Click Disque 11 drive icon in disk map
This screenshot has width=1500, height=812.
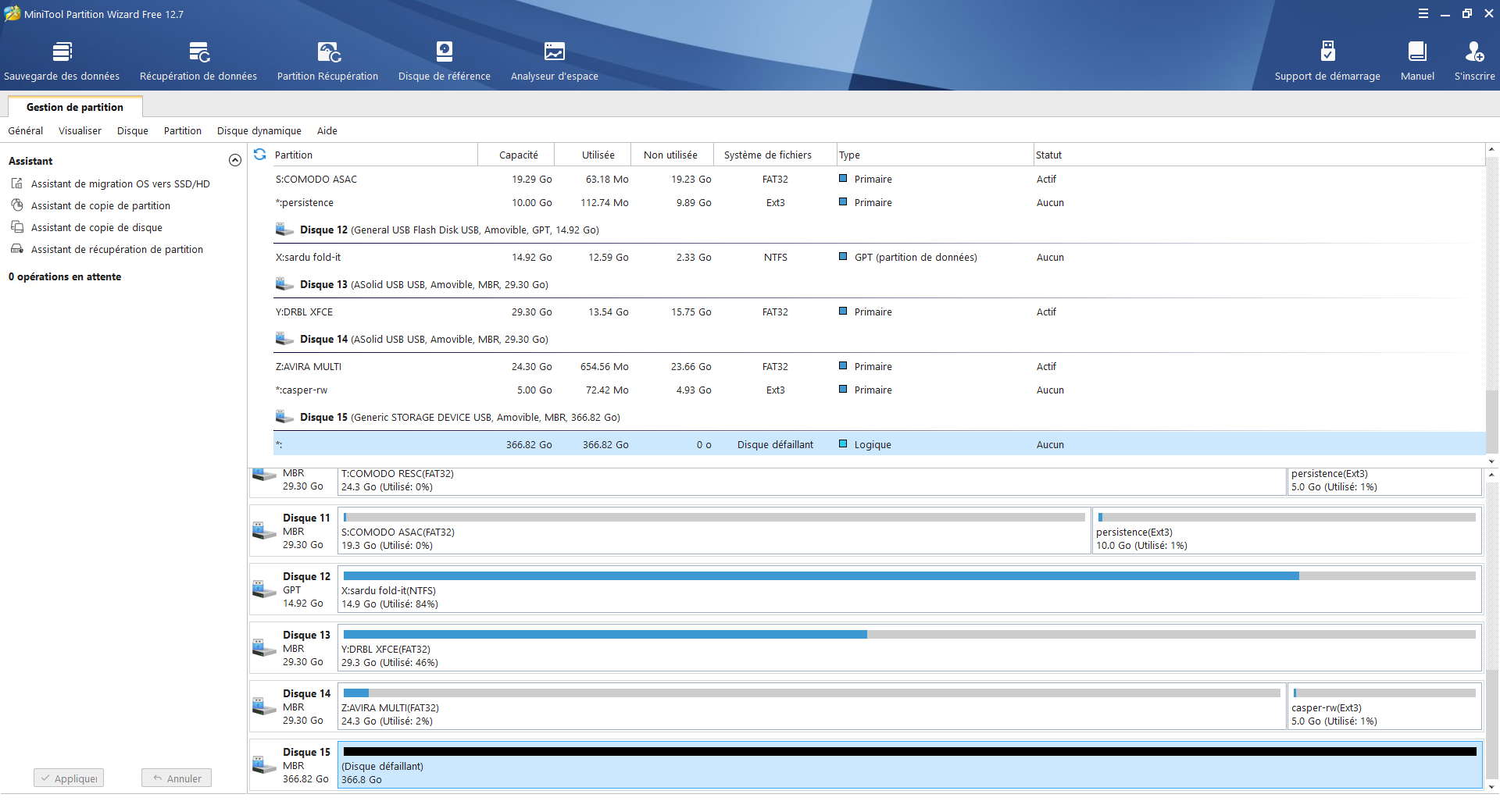(264, 531)
